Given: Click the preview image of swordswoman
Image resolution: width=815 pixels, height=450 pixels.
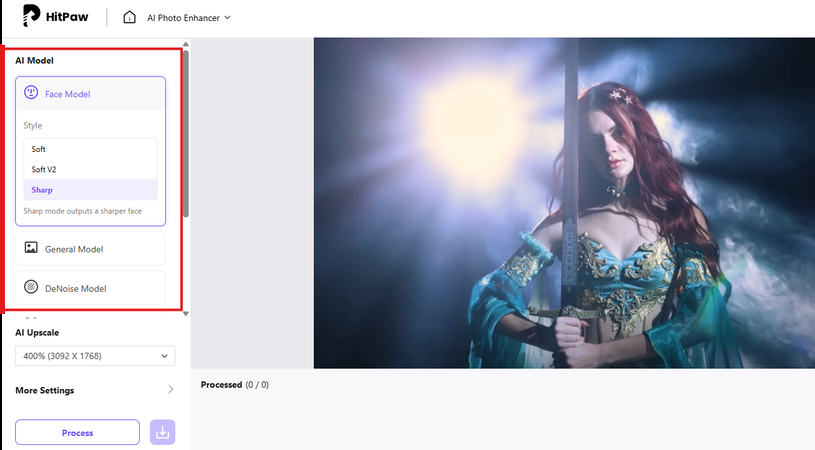Looking at the screenshot, I should pos(564,203).
